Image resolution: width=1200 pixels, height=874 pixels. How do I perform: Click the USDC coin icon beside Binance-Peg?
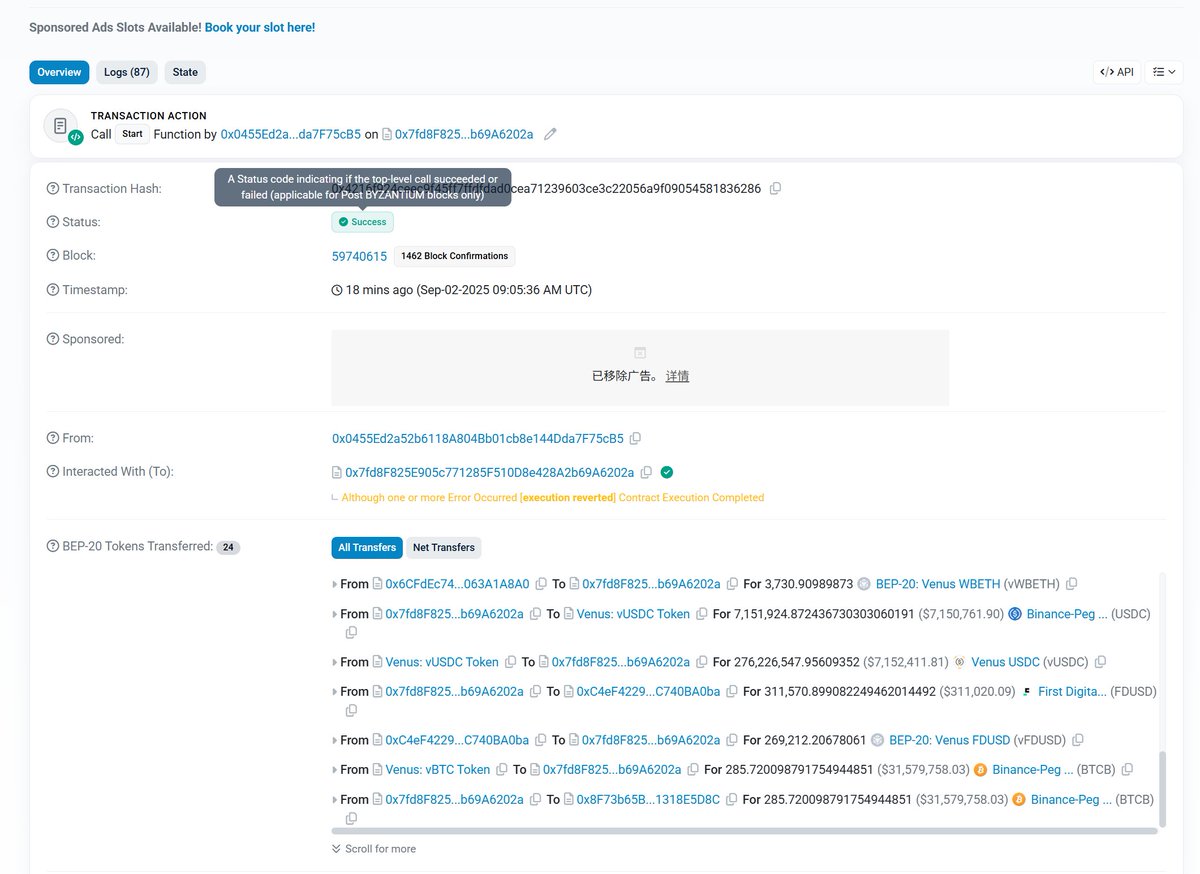point(1014,614)
